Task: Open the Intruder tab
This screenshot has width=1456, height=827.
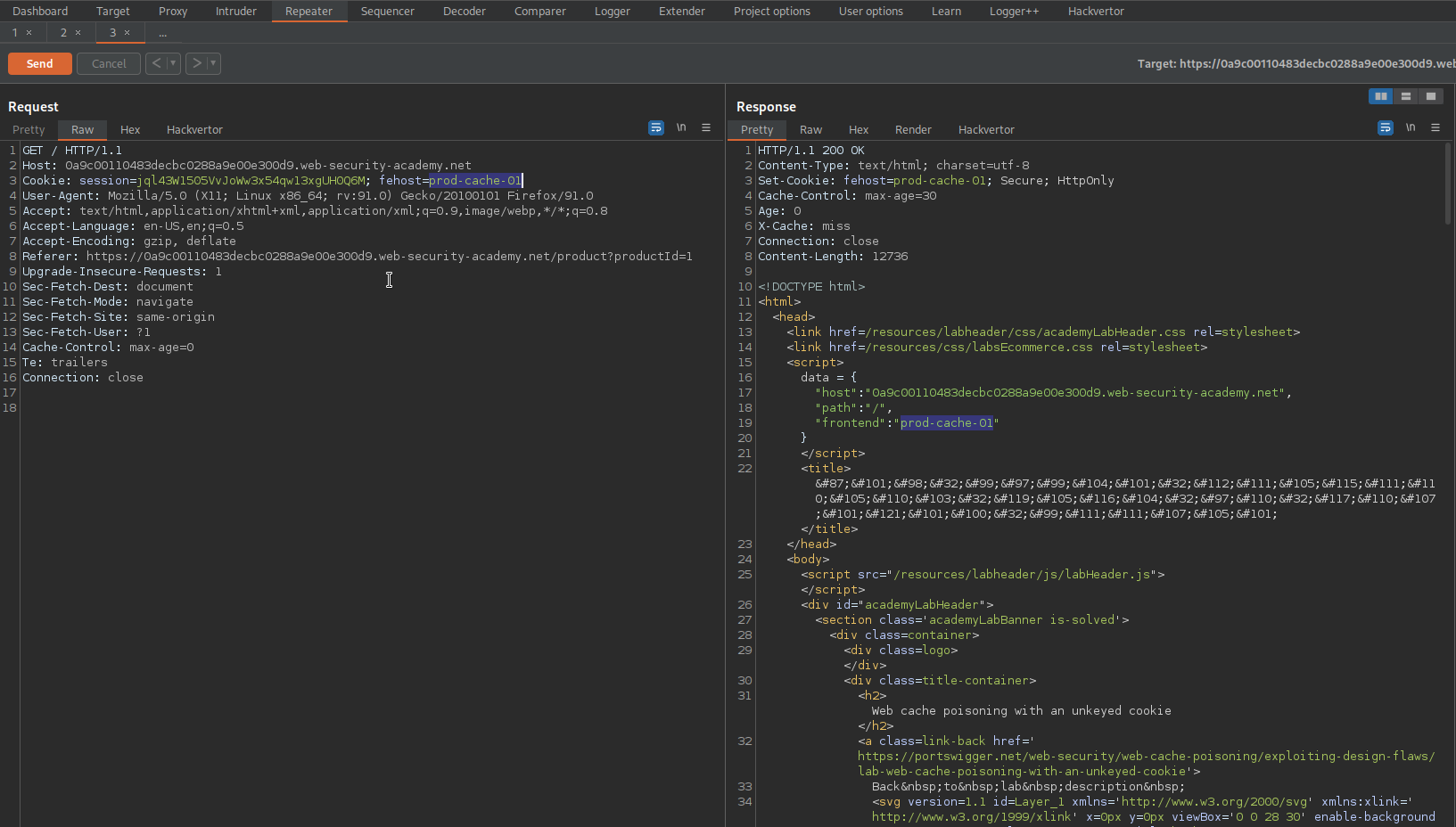Action: click(236, 11)
